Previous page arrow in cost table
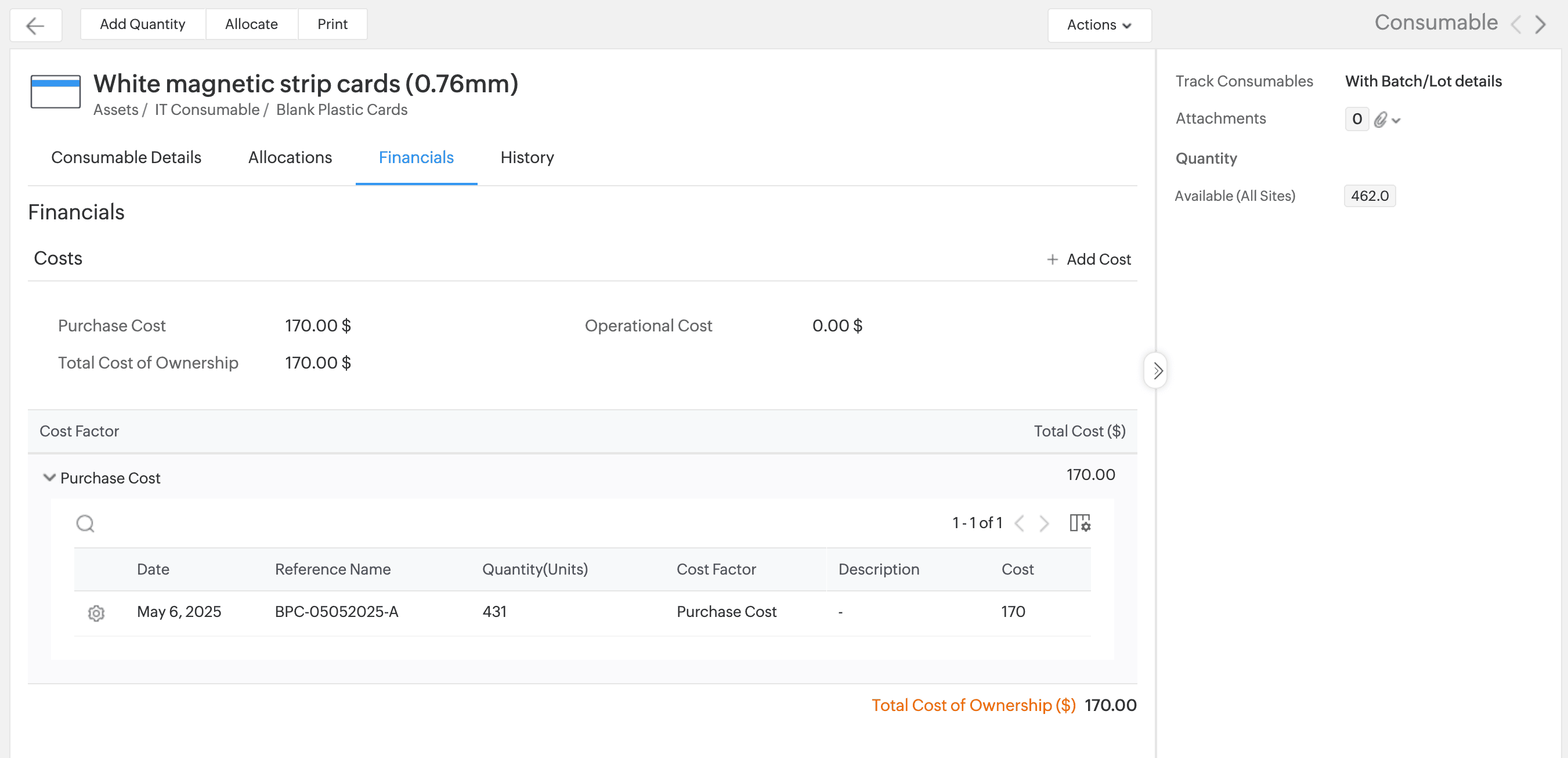 coord(1020,523)
